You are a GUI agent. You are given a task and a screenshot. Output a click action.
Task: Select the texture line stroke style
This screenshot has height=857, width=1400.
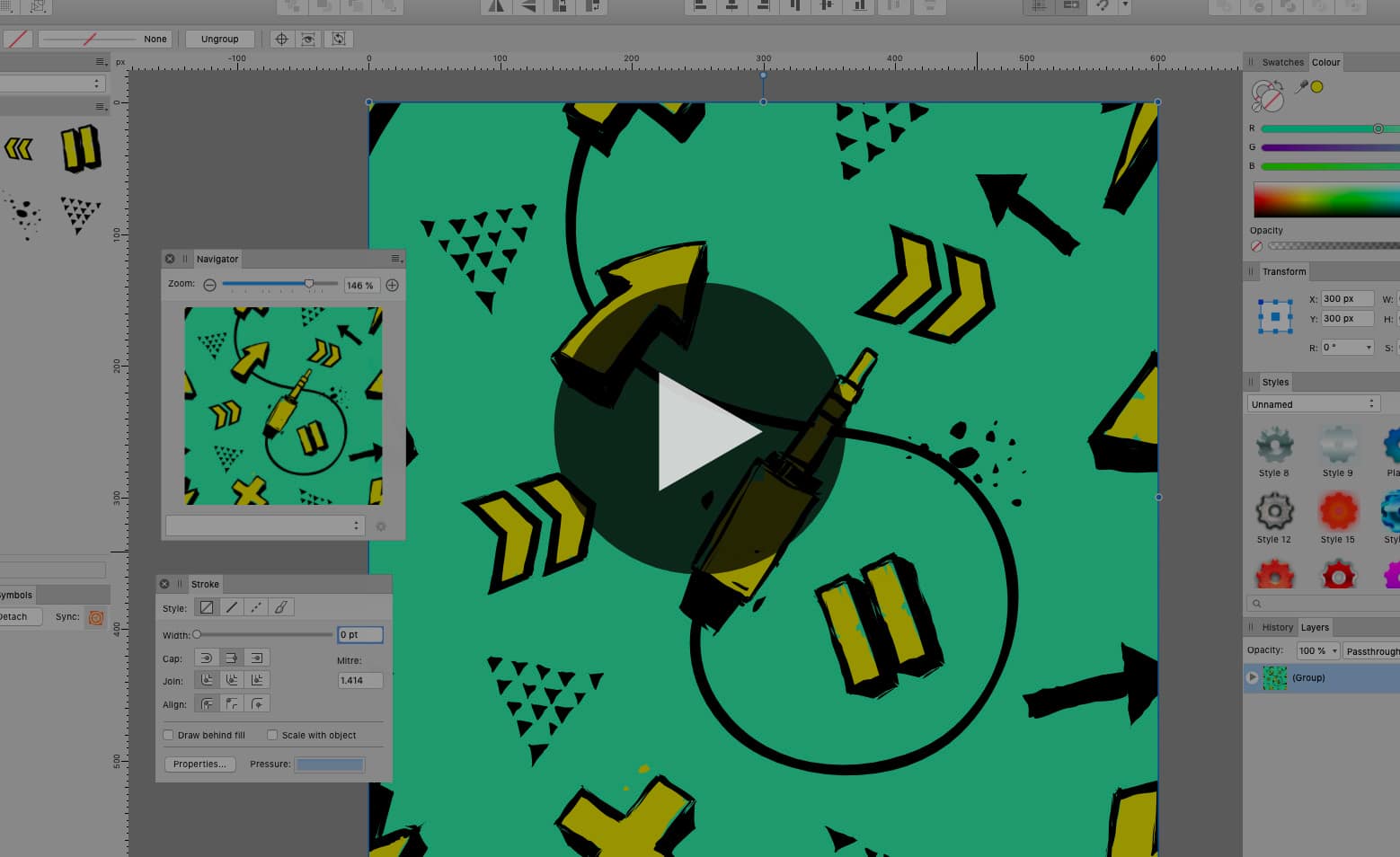(x=280, y=606)
